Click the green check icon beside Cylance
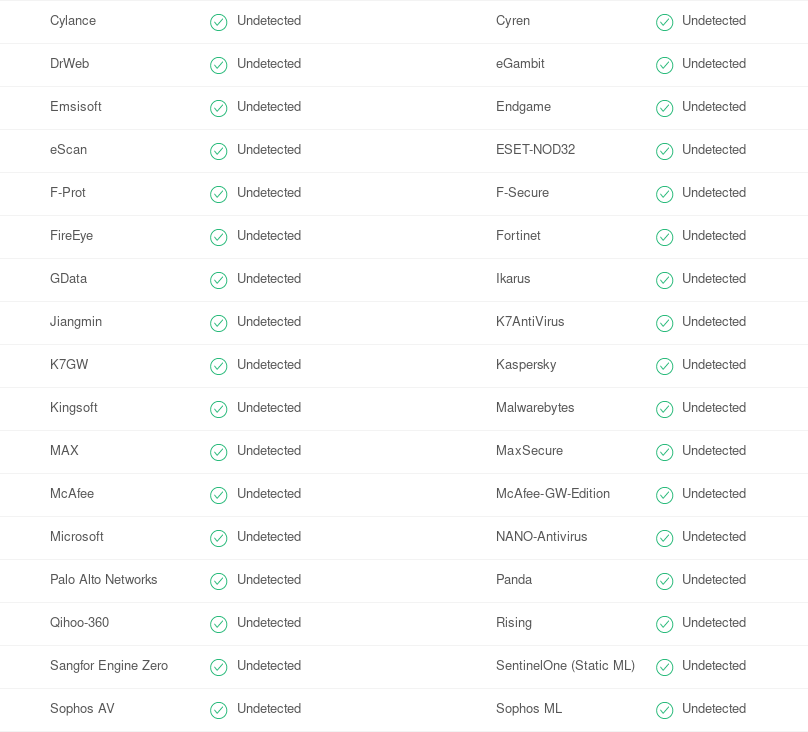 click(x=218, y=22)
